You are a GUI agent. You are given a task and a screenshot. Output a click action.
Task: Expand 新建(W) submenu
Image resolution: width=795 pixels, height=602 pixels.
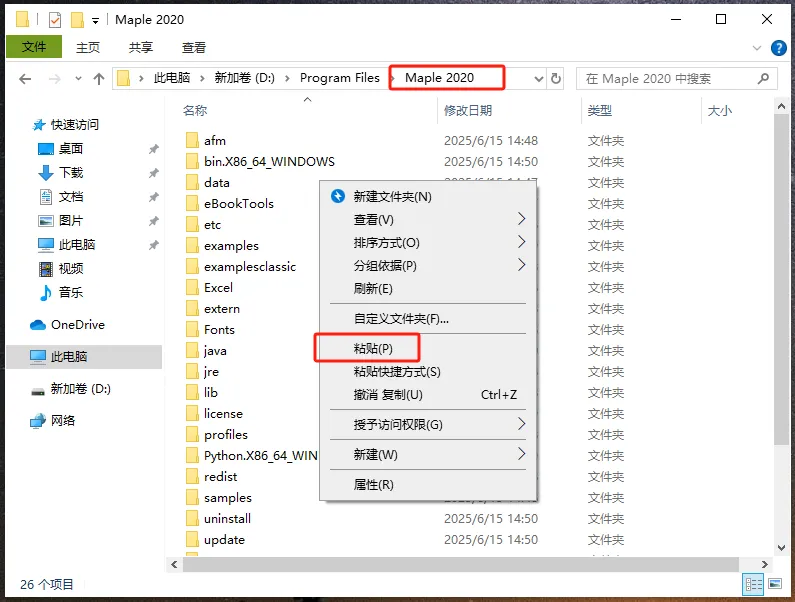tap(428, 454)
